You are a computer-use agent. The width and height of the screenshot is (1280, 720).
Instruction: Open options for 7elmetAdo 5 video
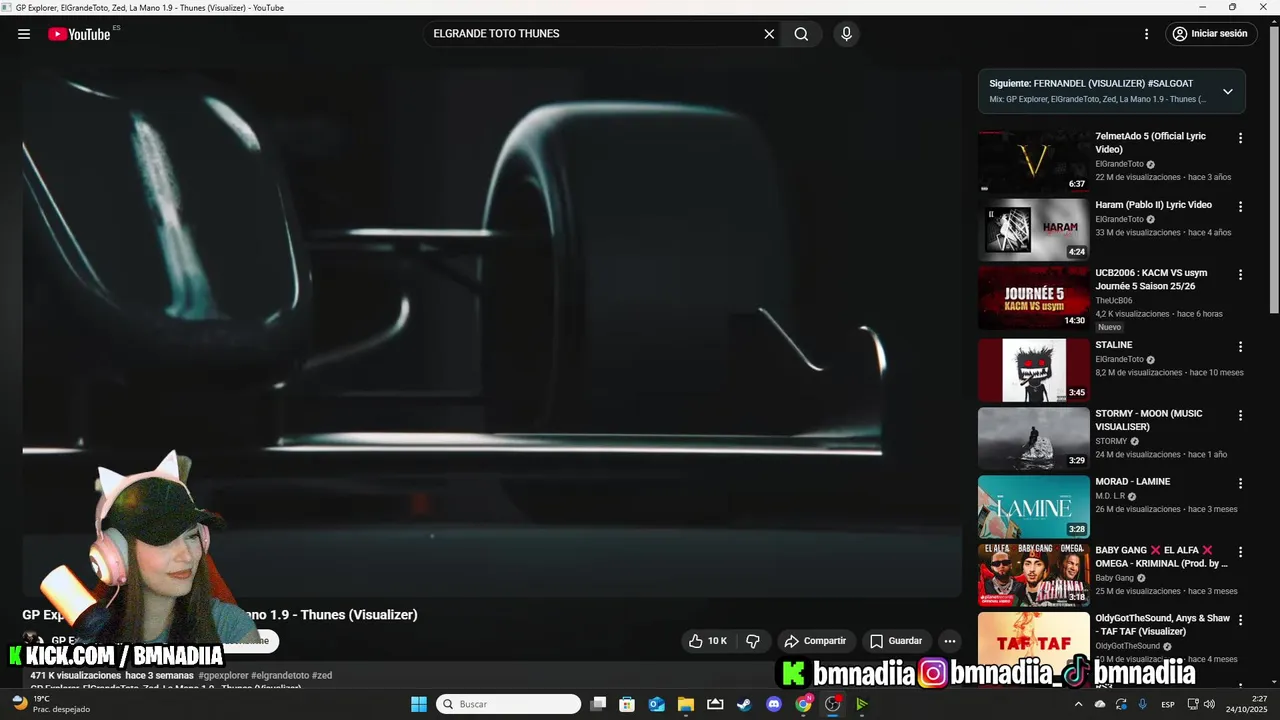(x=1241, y=138)
